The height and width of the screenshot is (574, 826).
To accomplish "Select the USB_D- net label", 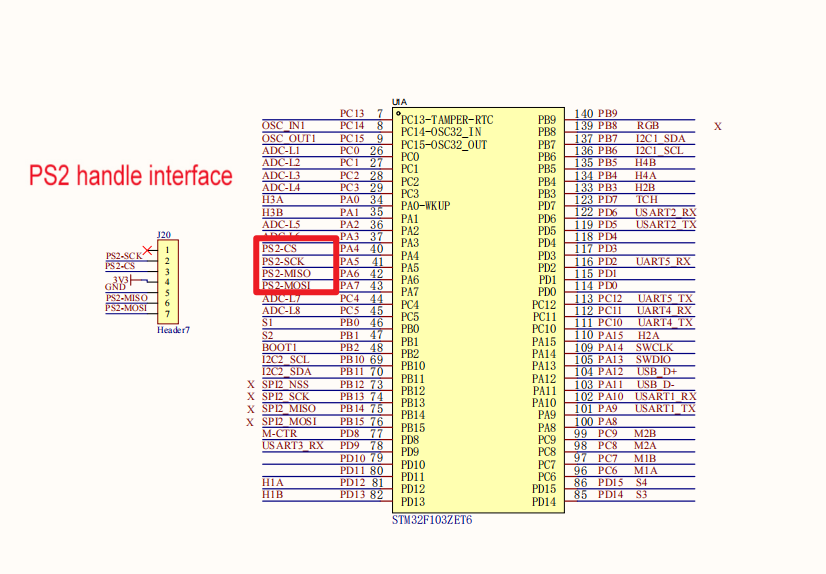I will point(655,384).
